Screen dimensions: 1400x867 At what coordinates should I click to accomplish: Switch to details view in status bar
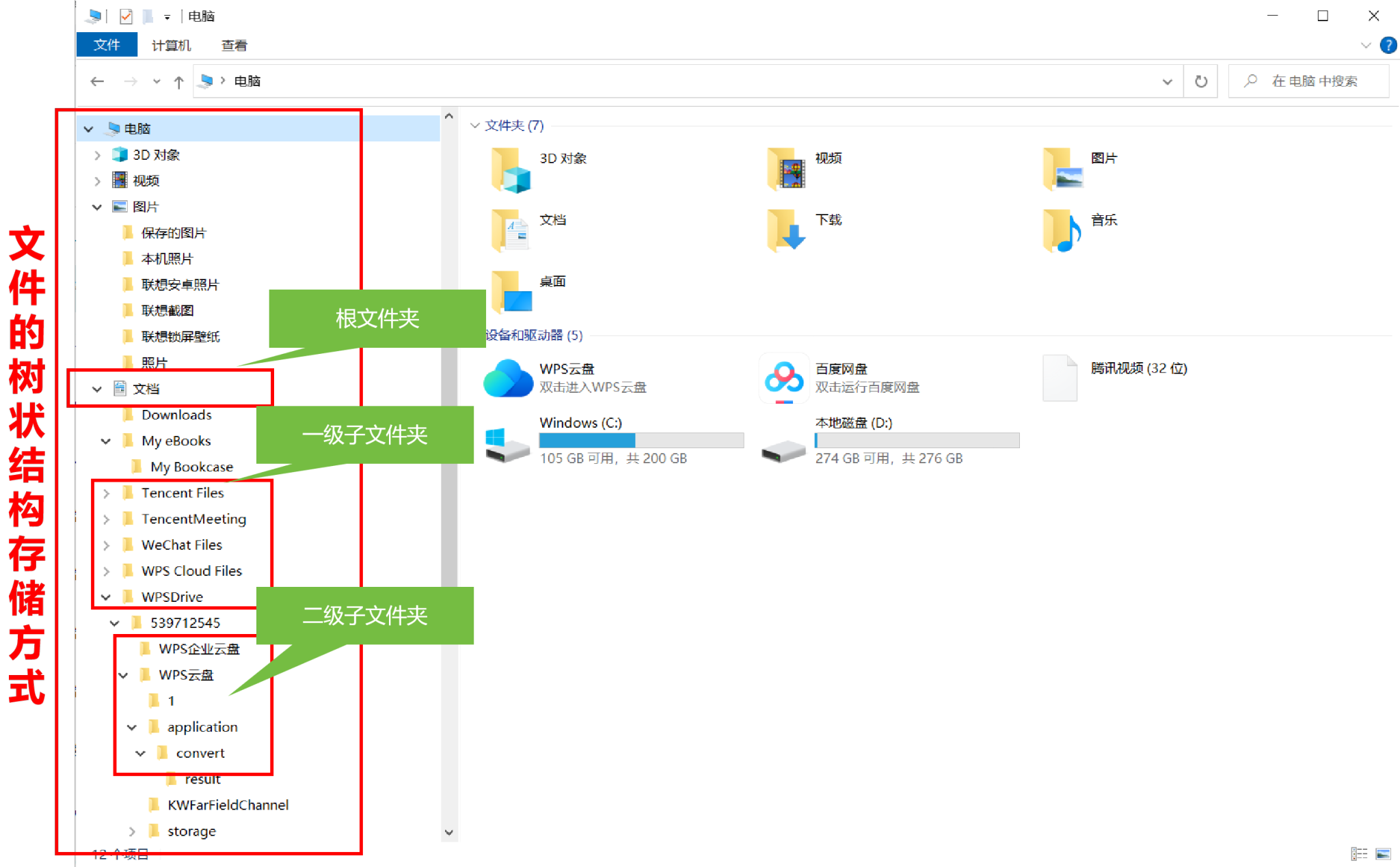pos(1359,853)
